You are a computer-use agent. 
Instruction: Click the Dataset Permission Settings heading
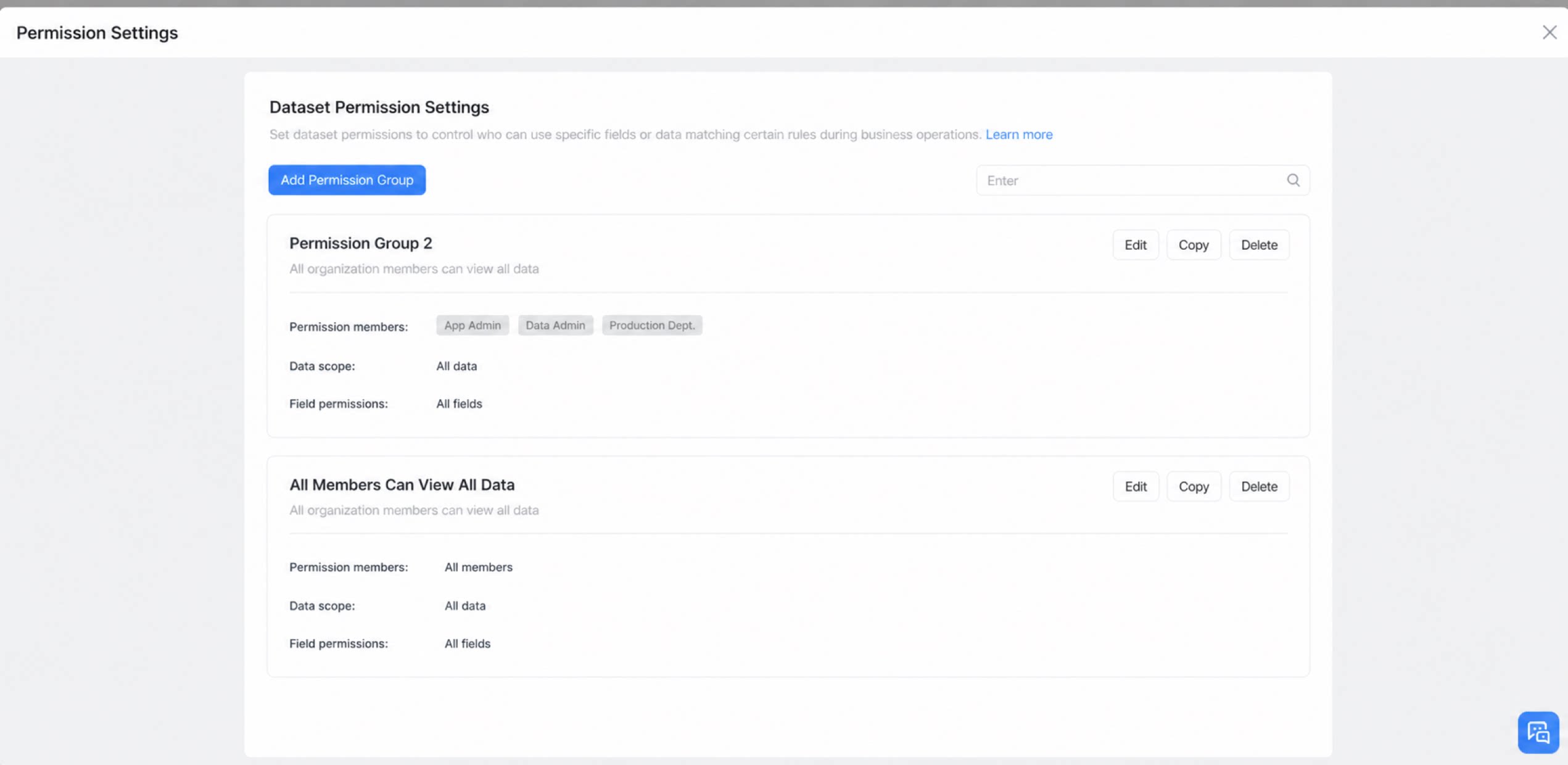(x=379, y=107)
